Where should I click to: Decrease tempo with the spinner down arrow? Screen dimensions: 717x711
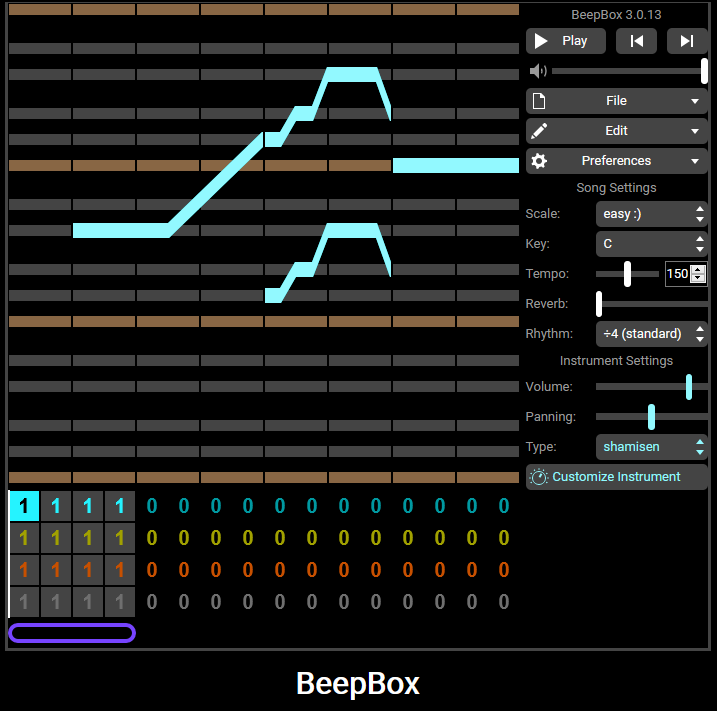[698, 278]
